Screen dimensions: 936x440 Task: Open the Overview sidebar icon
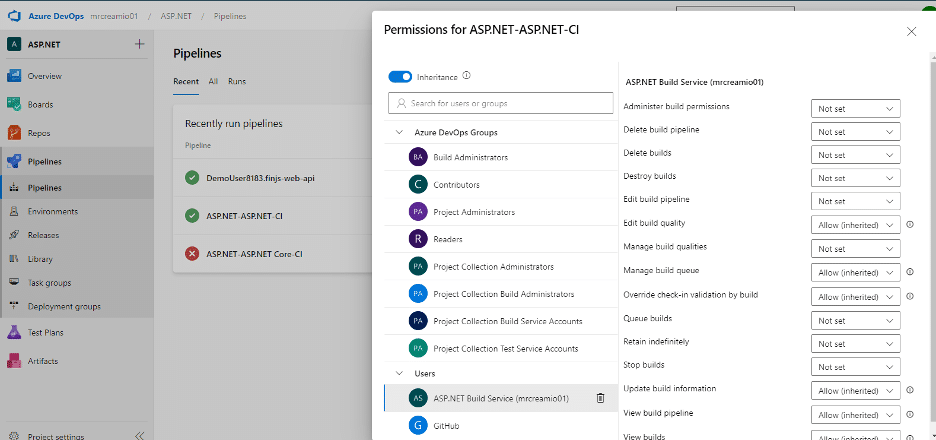(14, 76)
